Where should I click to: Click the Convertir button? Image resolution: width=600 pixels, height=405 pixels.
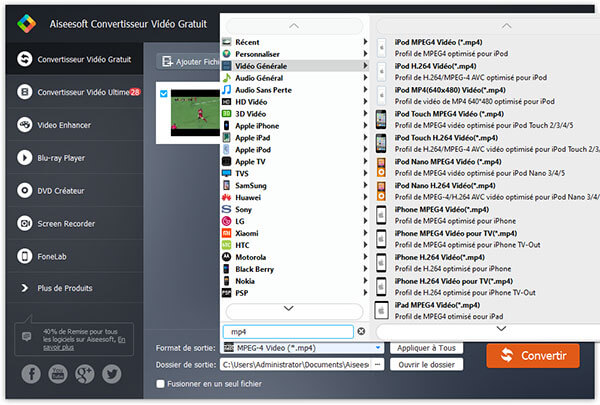(x=532, y=355)
